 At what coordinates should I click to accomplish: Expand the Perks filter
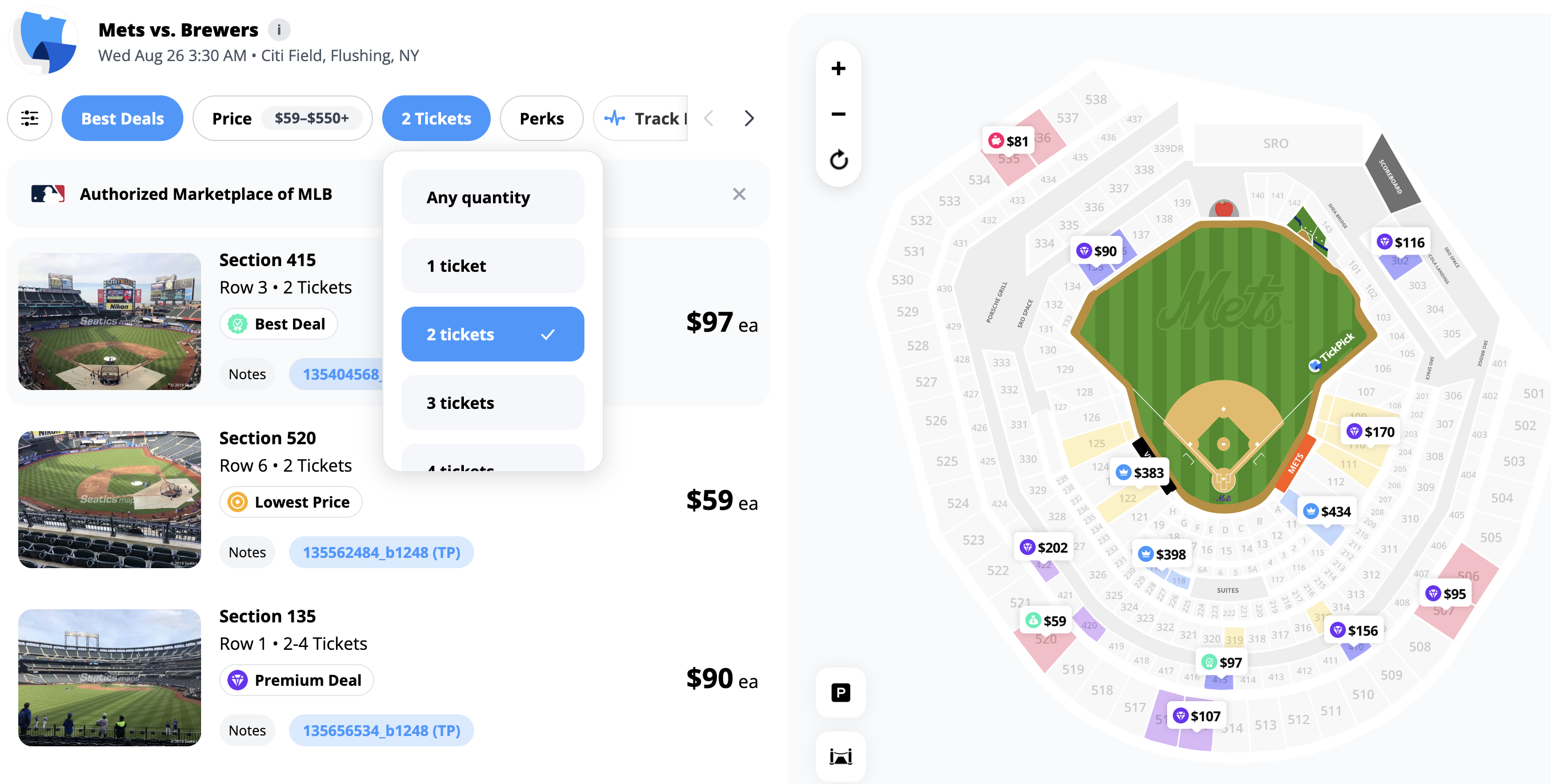click(542, 118)
